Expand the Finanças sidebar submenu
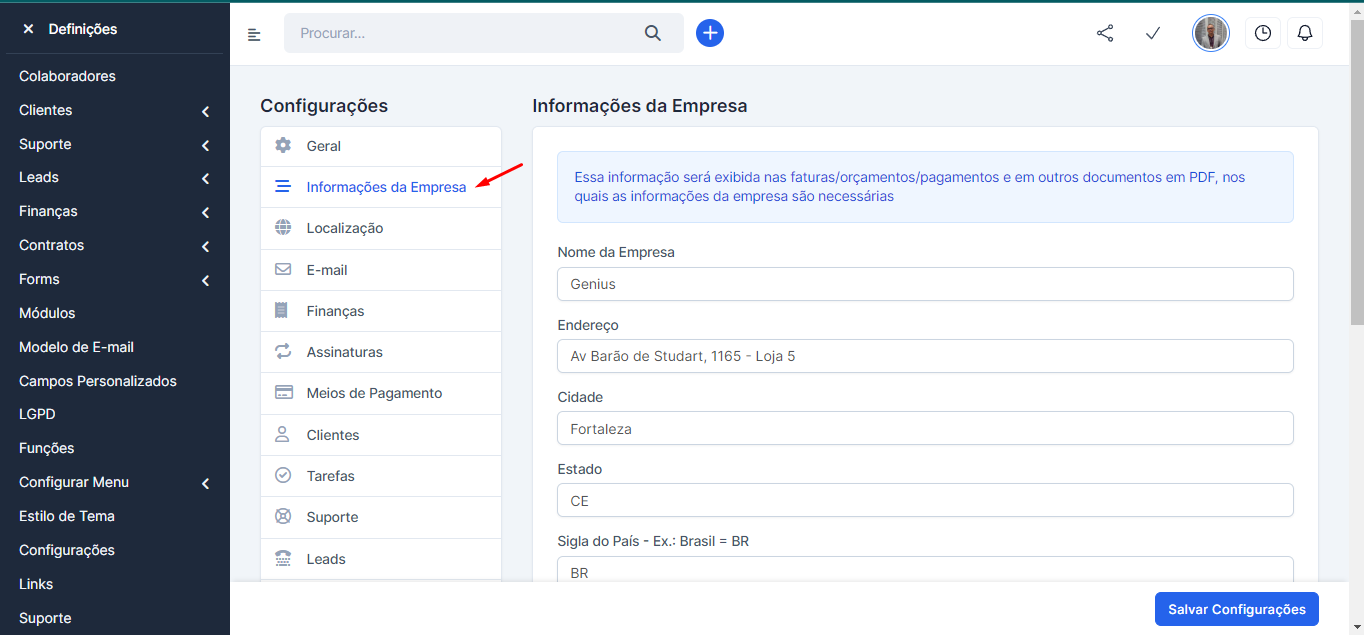This screenshot has height=635, width=1364. 205,212
